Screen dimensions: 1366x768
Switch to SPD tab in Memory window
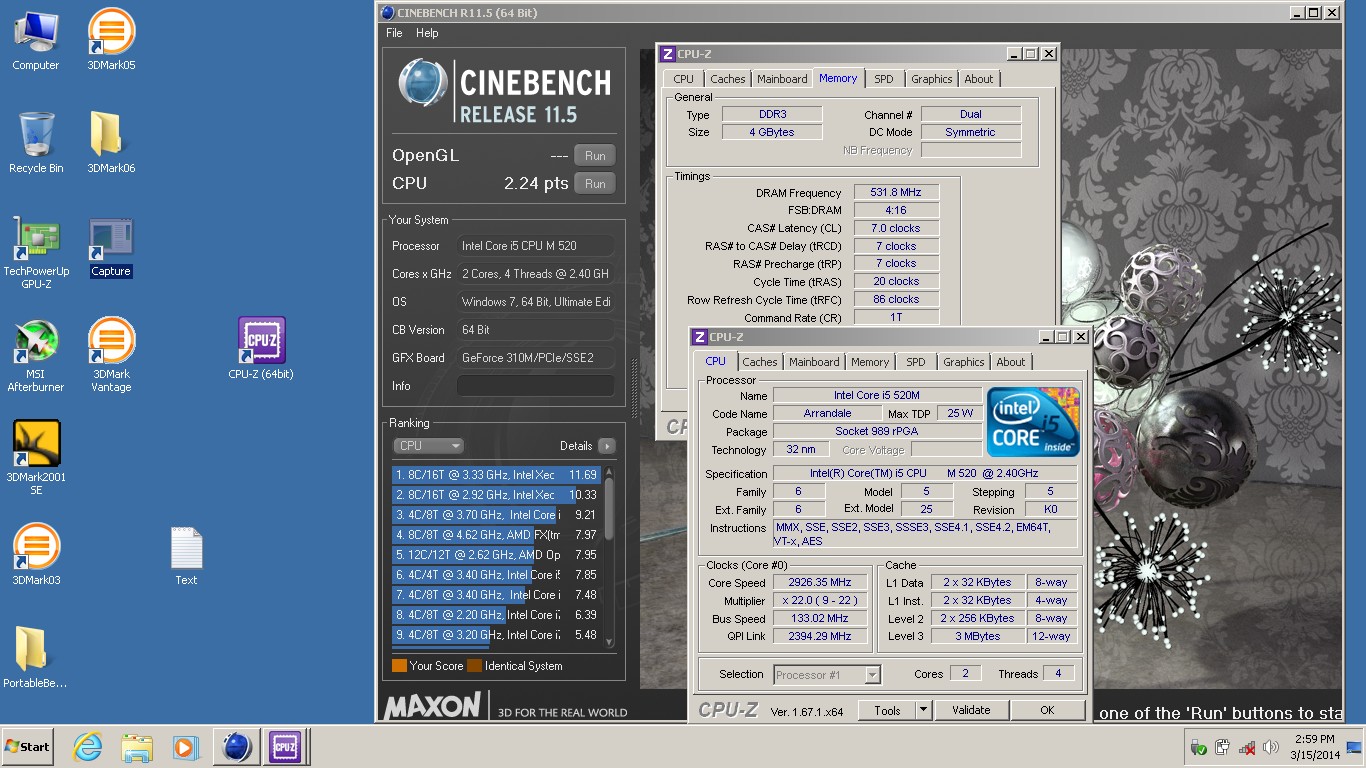click(x=884, y=79)
